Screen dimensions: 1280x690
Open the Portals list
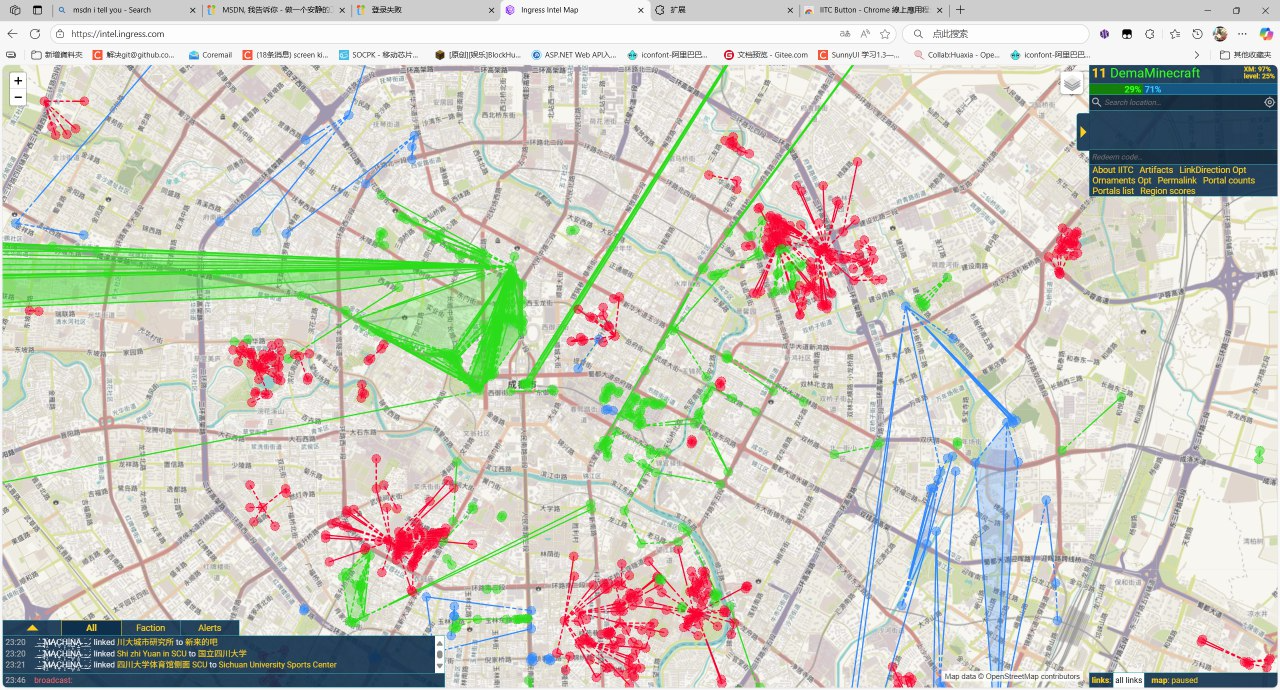click(x=1113, y=190)
